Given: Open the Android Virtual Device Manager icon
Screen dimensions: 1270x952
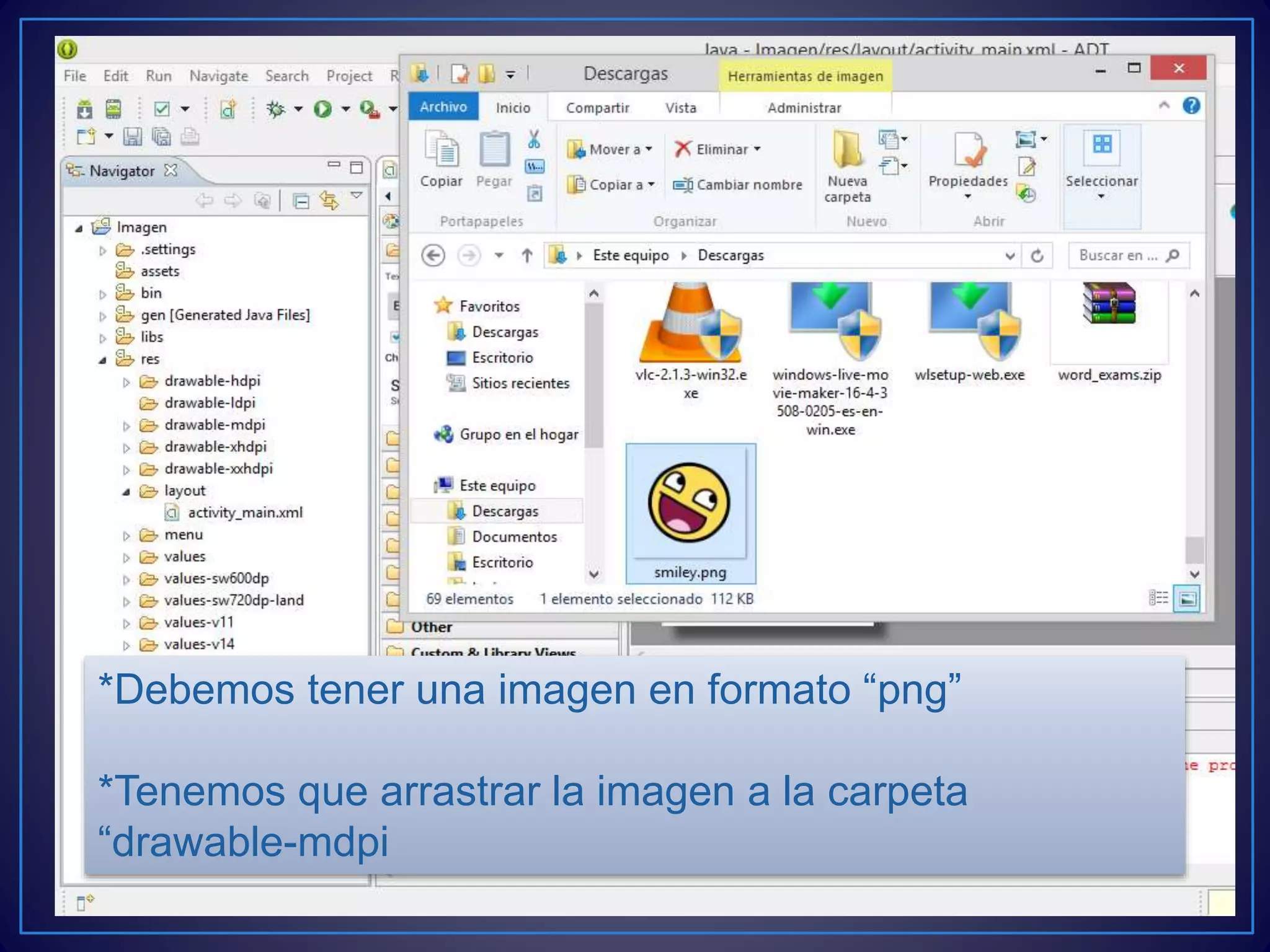Looking at the screenshot, I should point(113,109).
